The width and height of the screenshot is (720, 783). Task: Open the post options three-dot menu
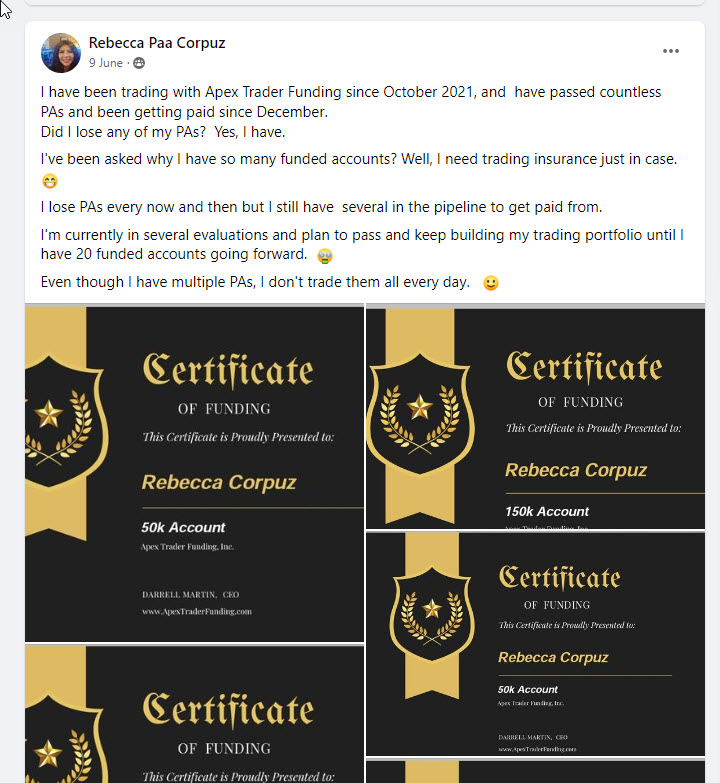tap(671, 51)
